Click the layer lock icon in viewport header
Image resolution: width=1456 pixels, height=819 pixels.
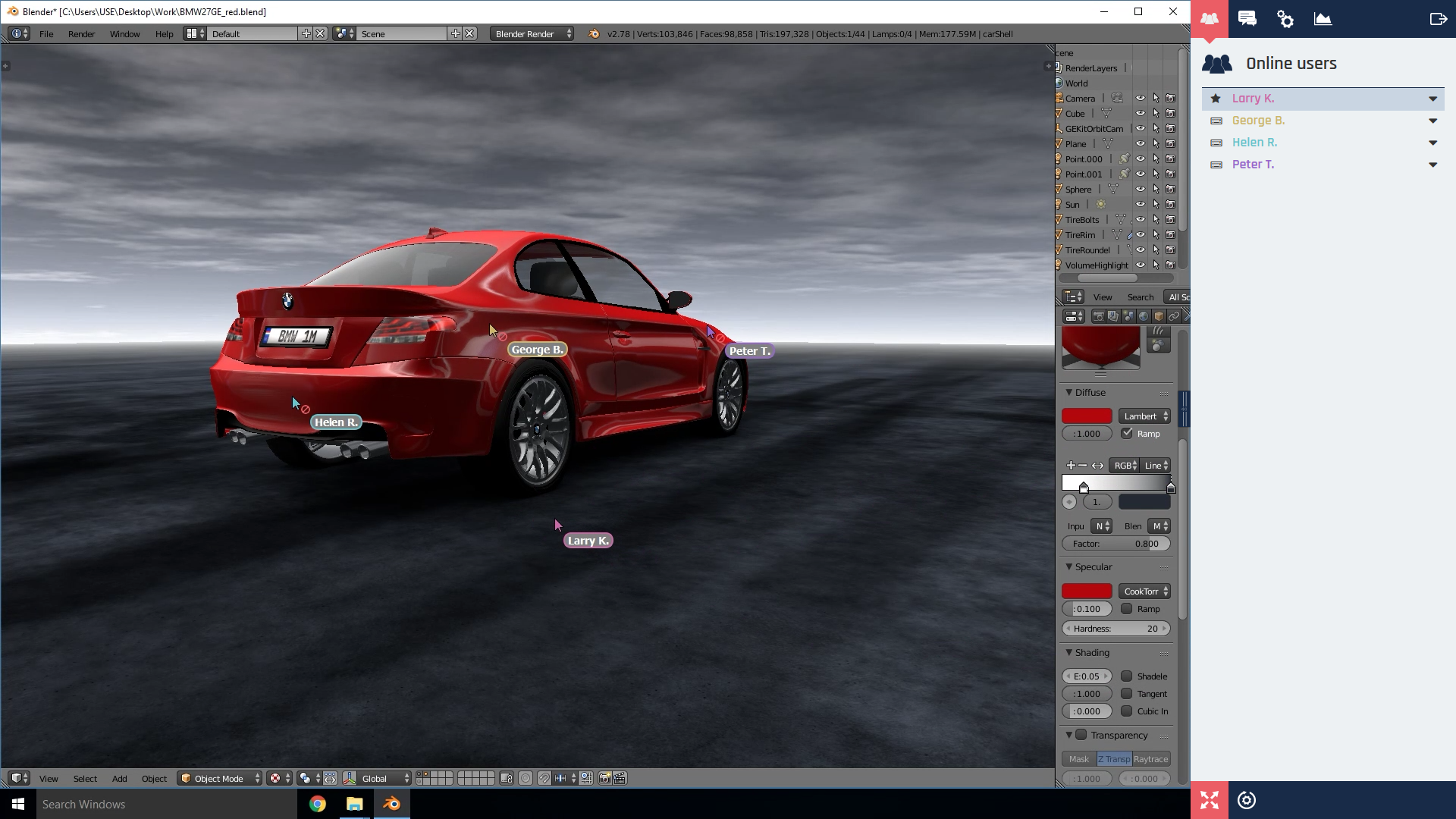tap(507, 778)
